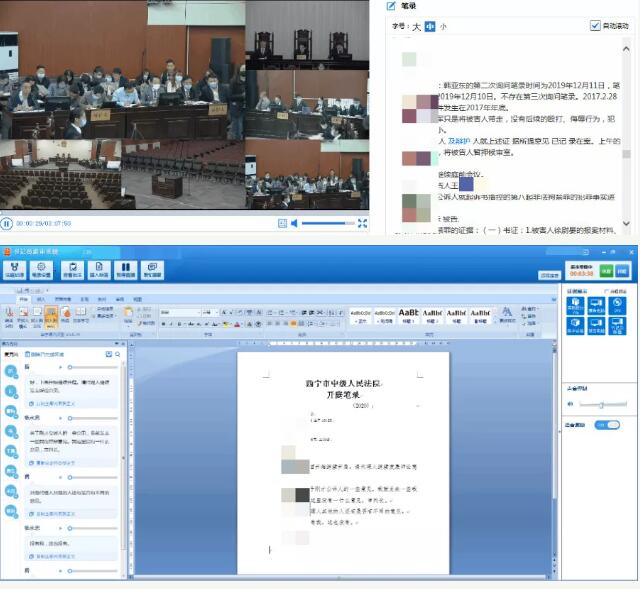Image resolution: width=640 pixels, height=589 pixels.
Task: Open the 开始 Home ribbon tab
Action: [x=24, y=299]
